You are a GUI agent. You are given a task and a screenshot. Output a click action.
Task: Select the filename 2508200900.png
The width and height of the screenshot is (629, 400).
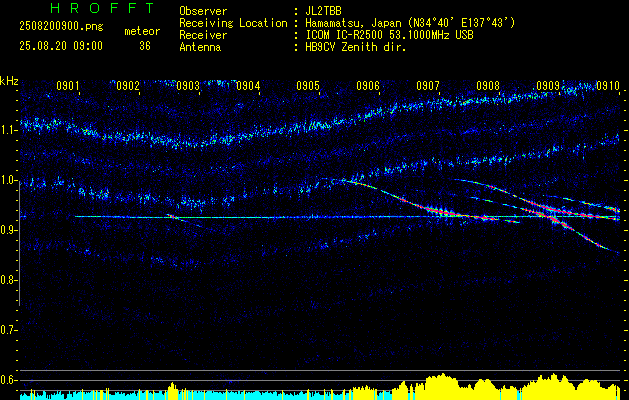click(x=61, y=26)
